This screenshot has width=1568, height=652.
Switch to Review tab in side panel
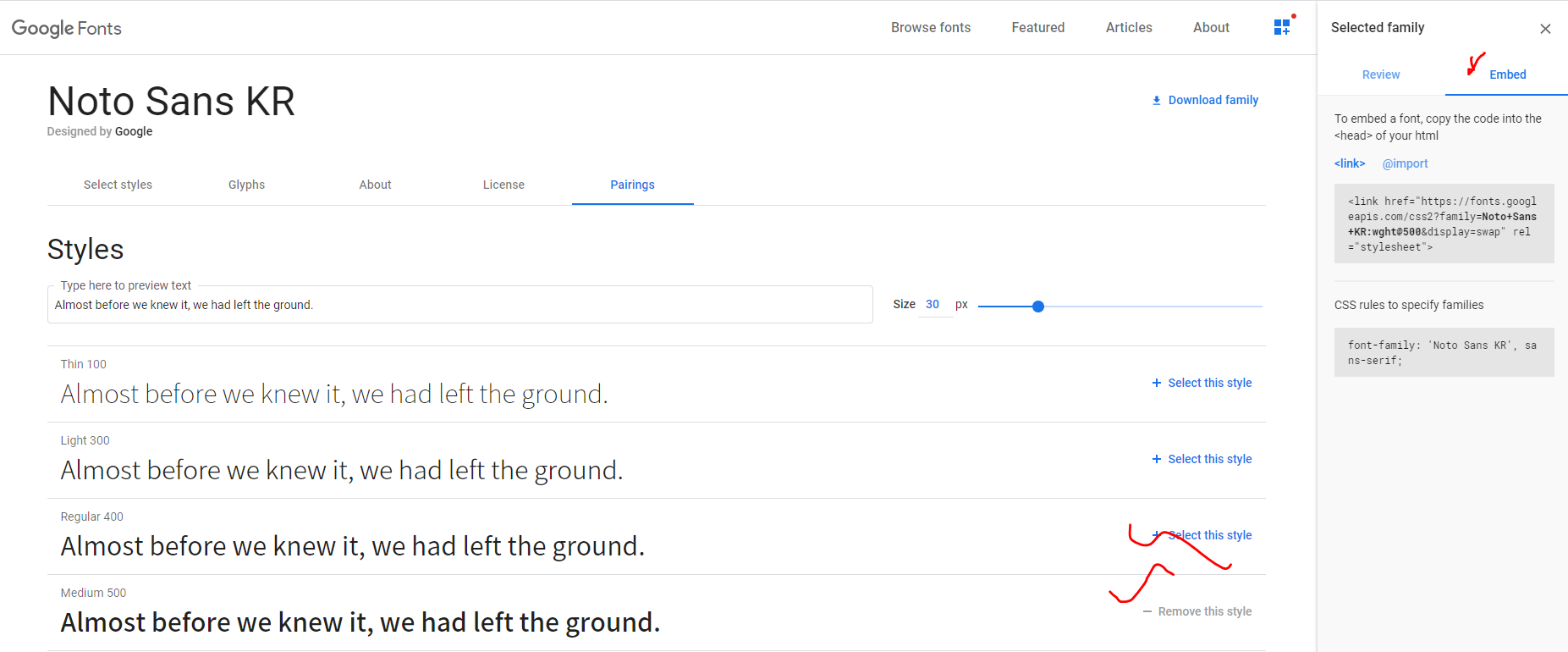(1381, 75)
